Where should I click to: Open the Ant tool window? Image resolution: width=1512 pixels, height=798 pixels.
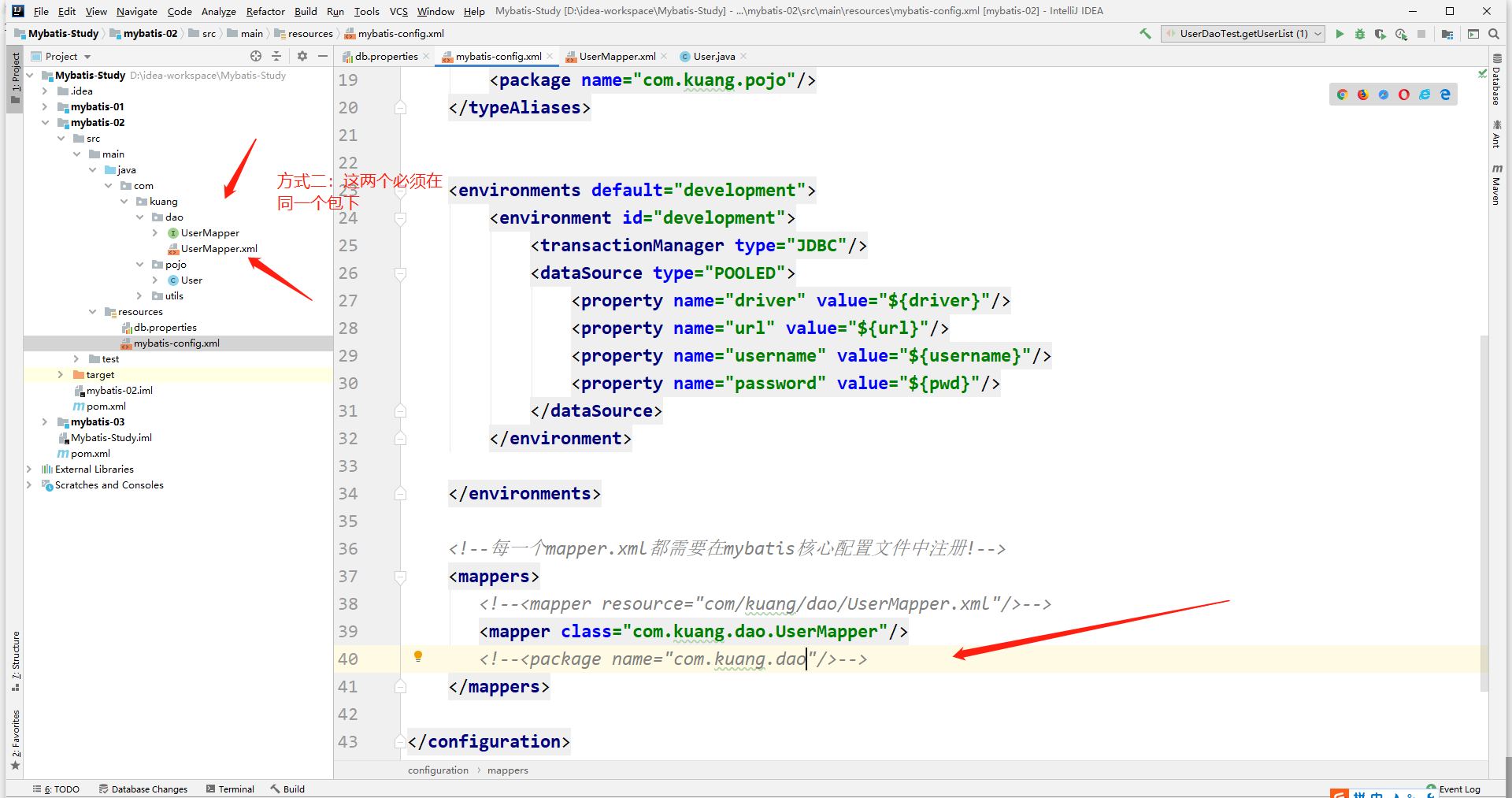point(1496,134)
